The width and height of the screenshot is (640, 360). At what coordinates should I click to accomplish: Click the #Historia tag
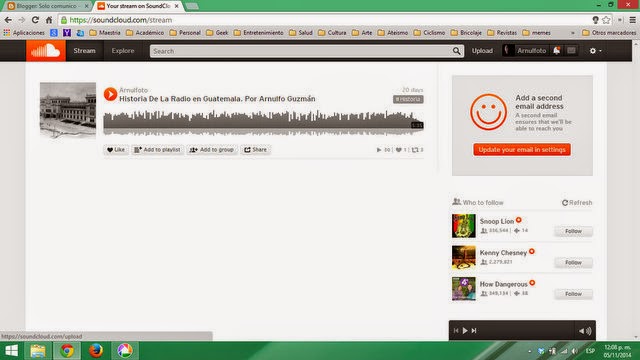click(408, 99)
